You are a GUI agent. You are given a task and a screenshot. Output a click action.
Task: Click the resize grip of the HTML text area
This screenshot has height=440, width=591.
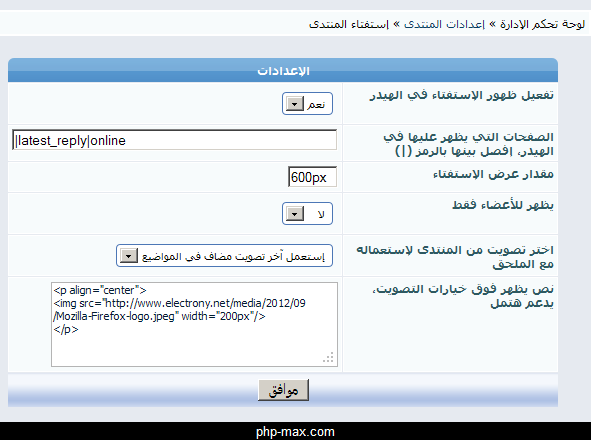coord(328,358)
